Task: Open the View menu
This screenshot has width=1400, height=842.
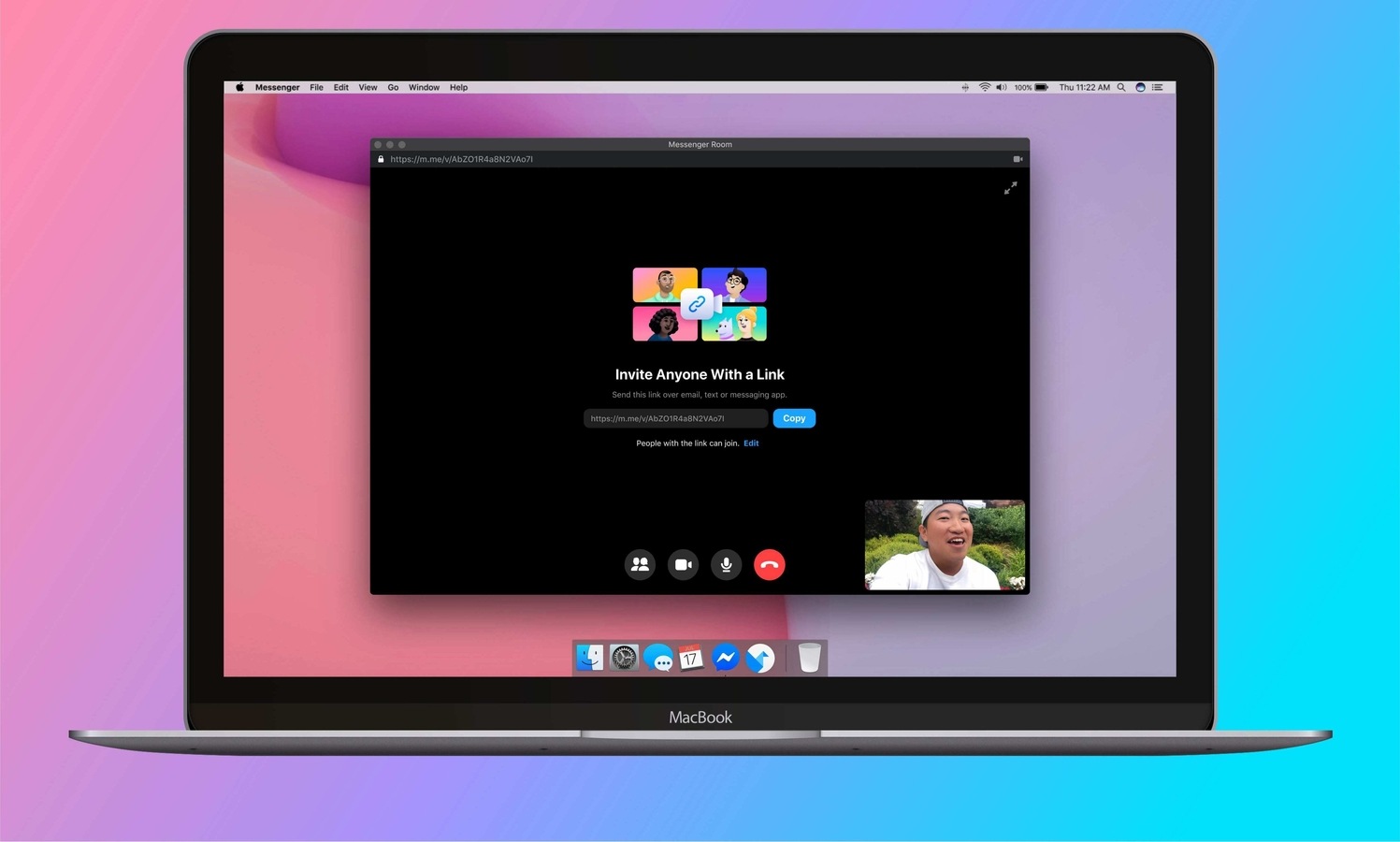Action: tap(368, 87)
